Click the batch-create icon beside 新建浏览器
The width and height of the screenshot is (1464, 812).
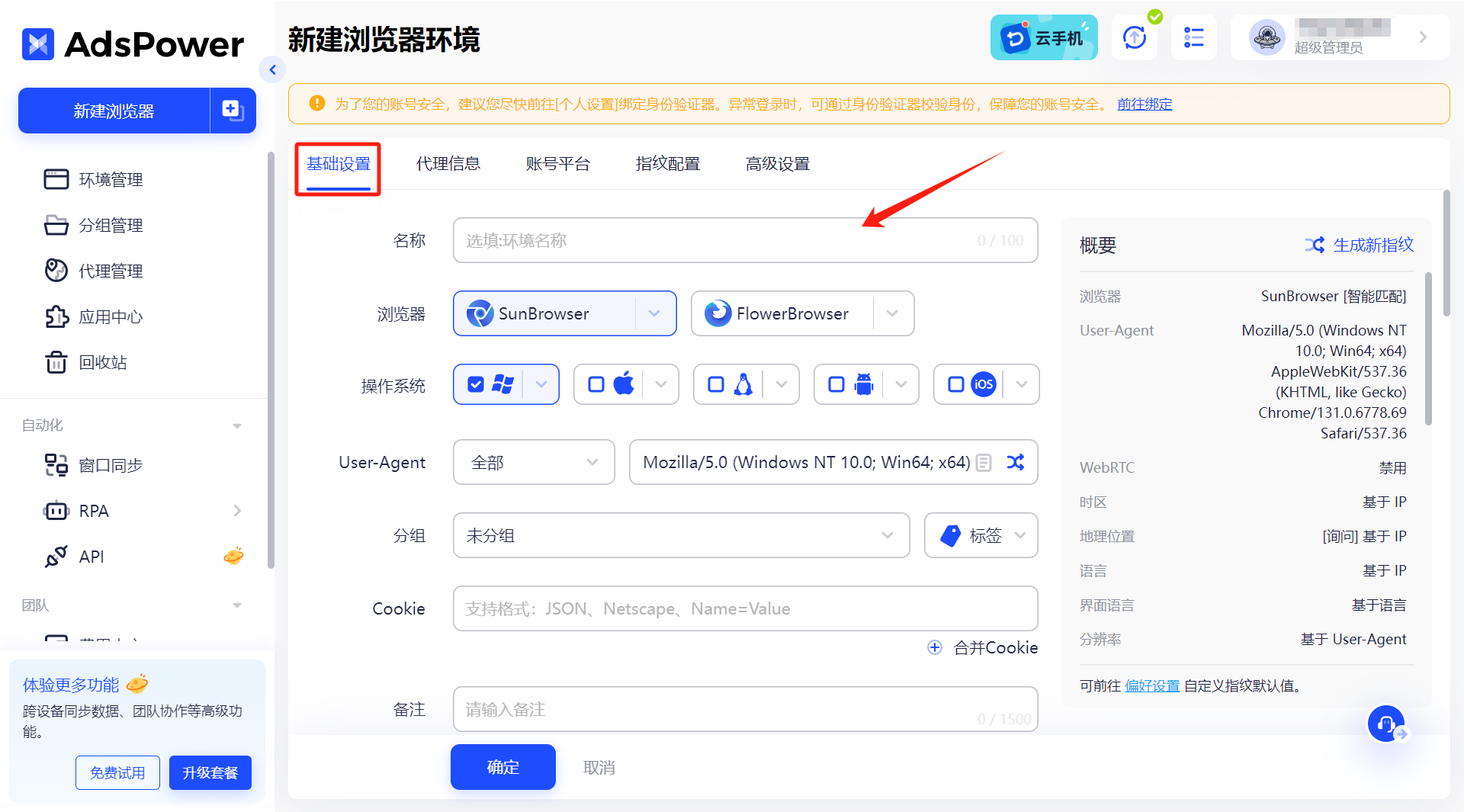pyautogui.click(x=233, y=111)
